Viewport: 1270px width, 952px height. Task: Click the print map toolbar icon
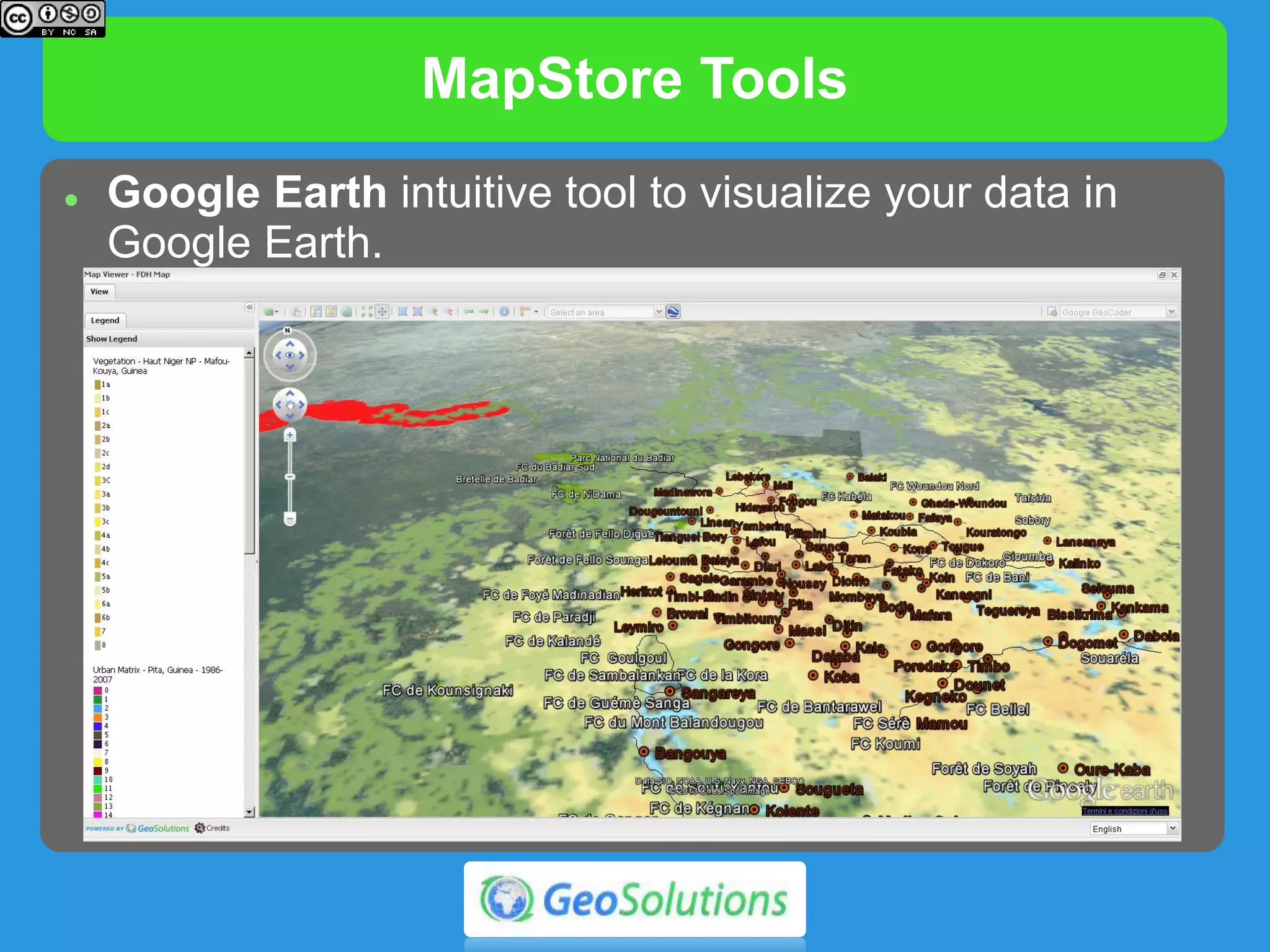296,312
